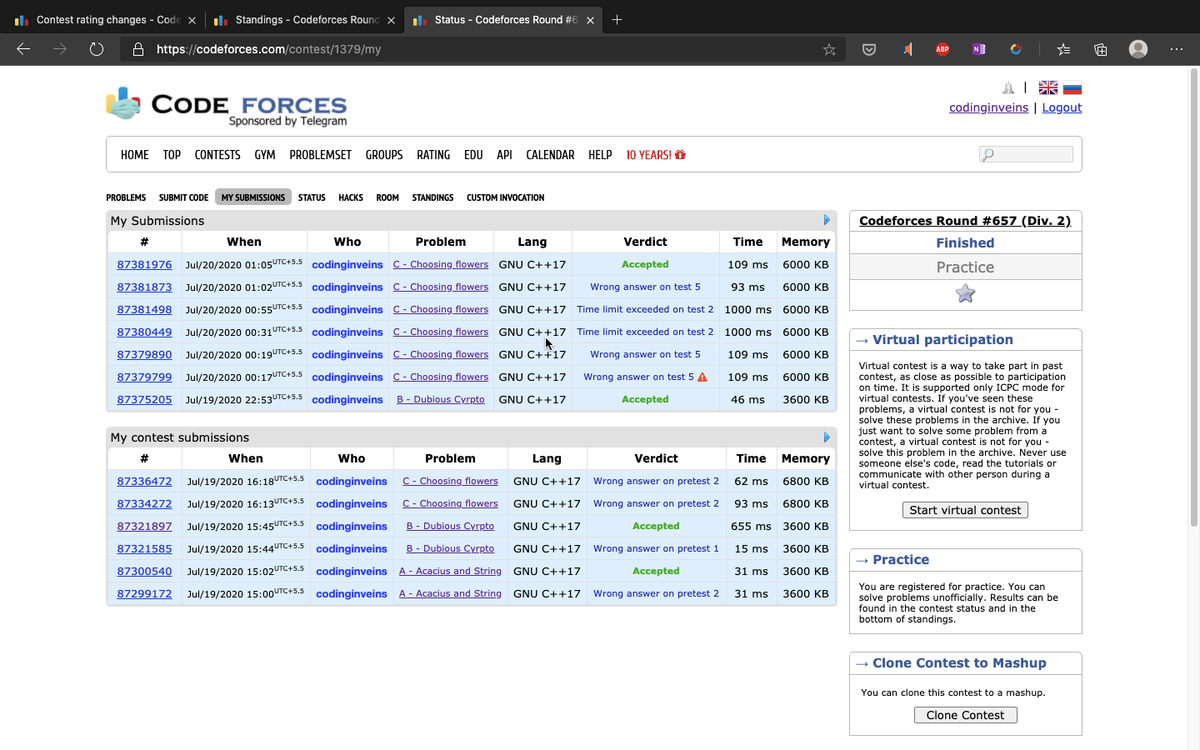This screenshot has height=750, width=1200.
Task: Switch to the Contest rating changes browser tab
Action: (105, 20)
